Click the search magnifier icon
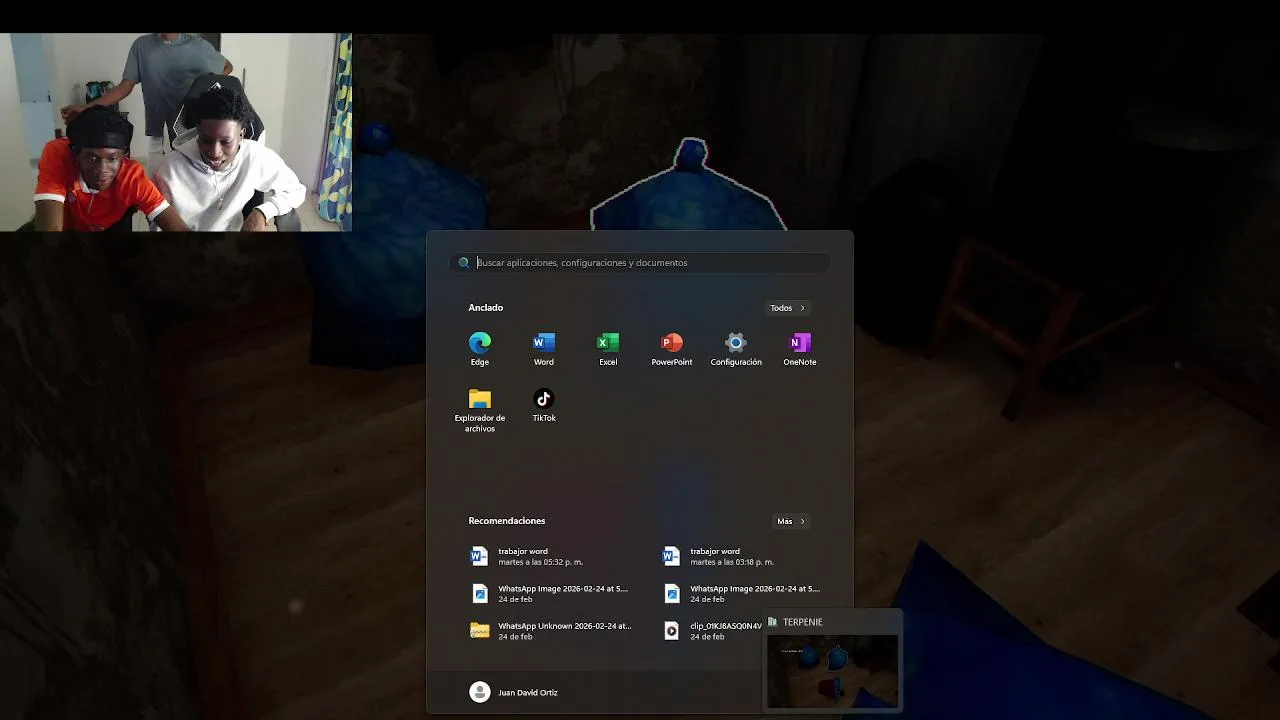Viewport: 1280px width, 720px height. coord(464,263)
